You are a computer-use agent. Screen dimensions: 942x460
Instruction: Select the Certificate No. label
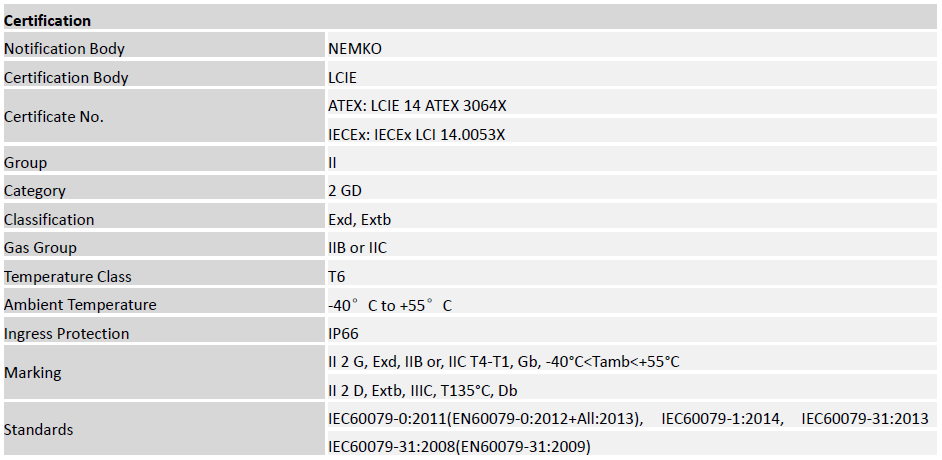pyautogui.click(x=54, y=116)
